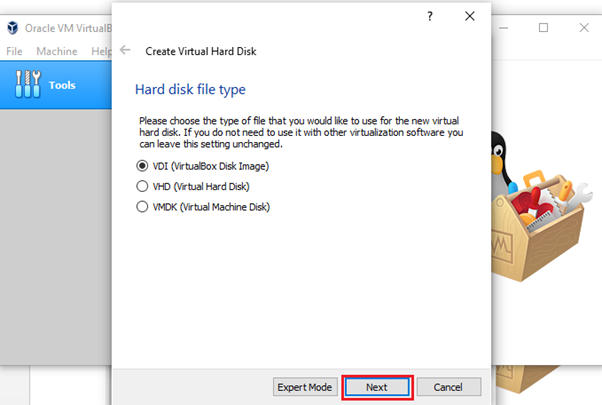Cancel the hard disk creation
This screenshot has width=602, height=405.
449,387
